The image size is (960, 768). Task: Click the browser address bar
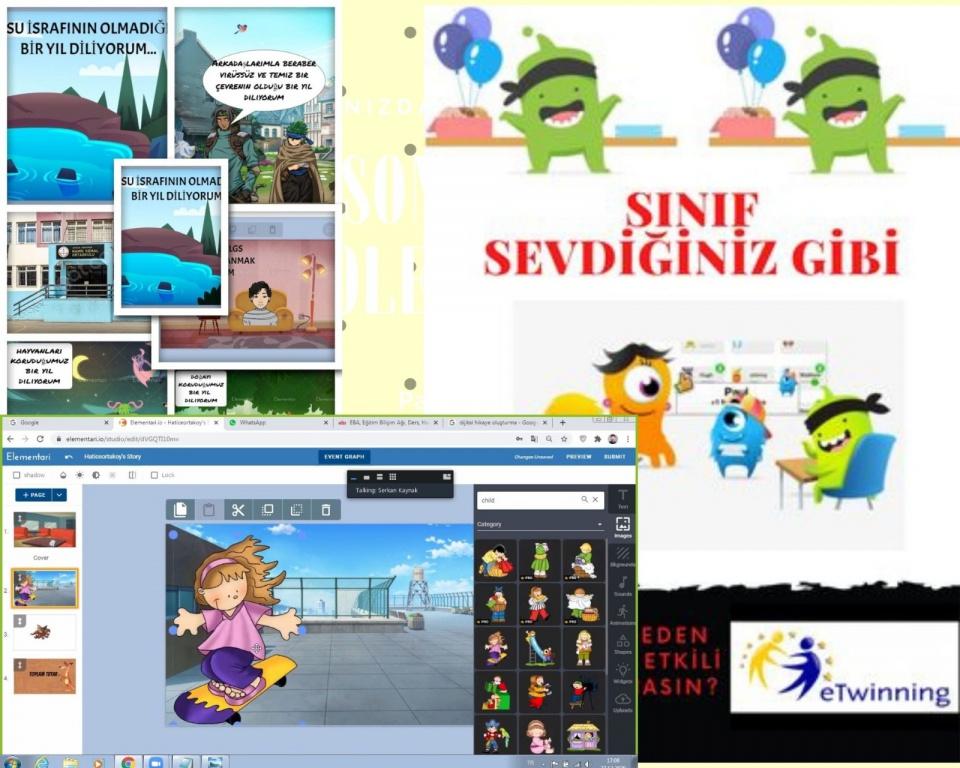[282, 439]
